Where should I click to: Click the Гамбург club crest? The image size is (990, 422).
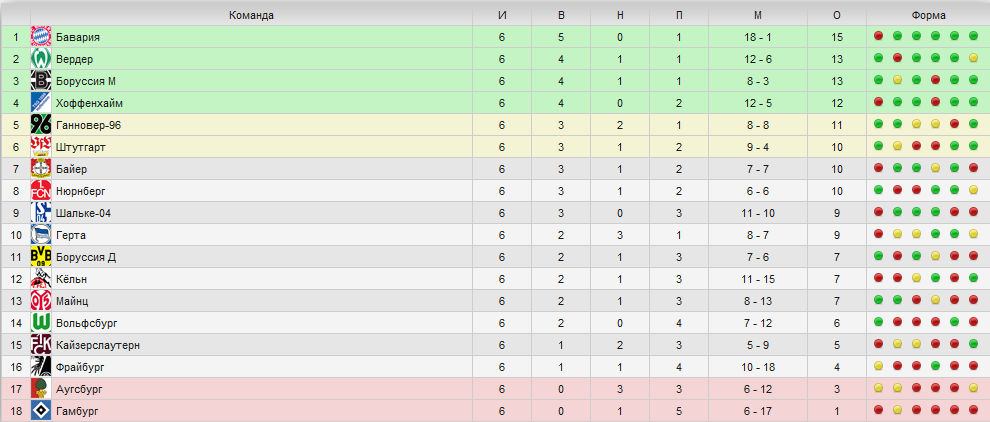pyautogui.click(x=41, y=411)
